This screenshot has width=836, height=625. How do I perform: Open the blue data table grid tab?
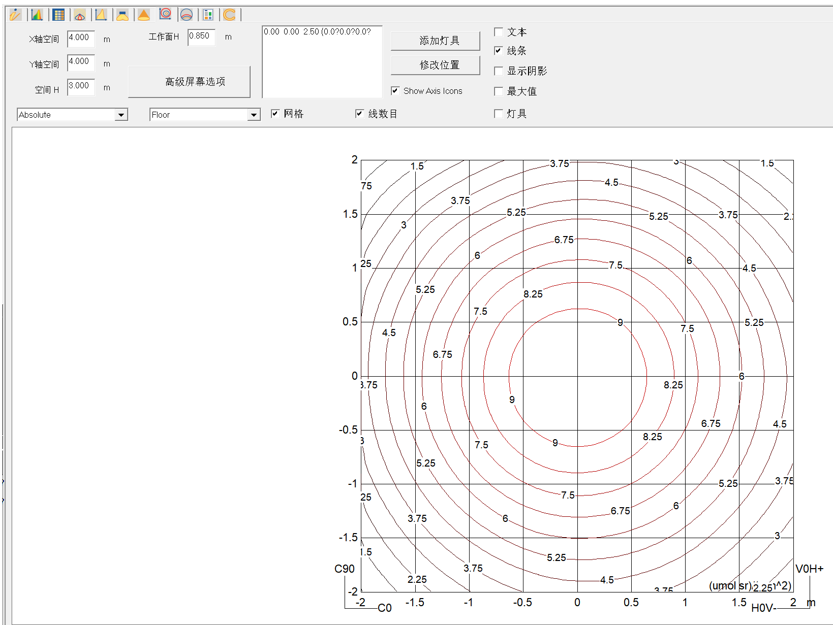[58, 14]
